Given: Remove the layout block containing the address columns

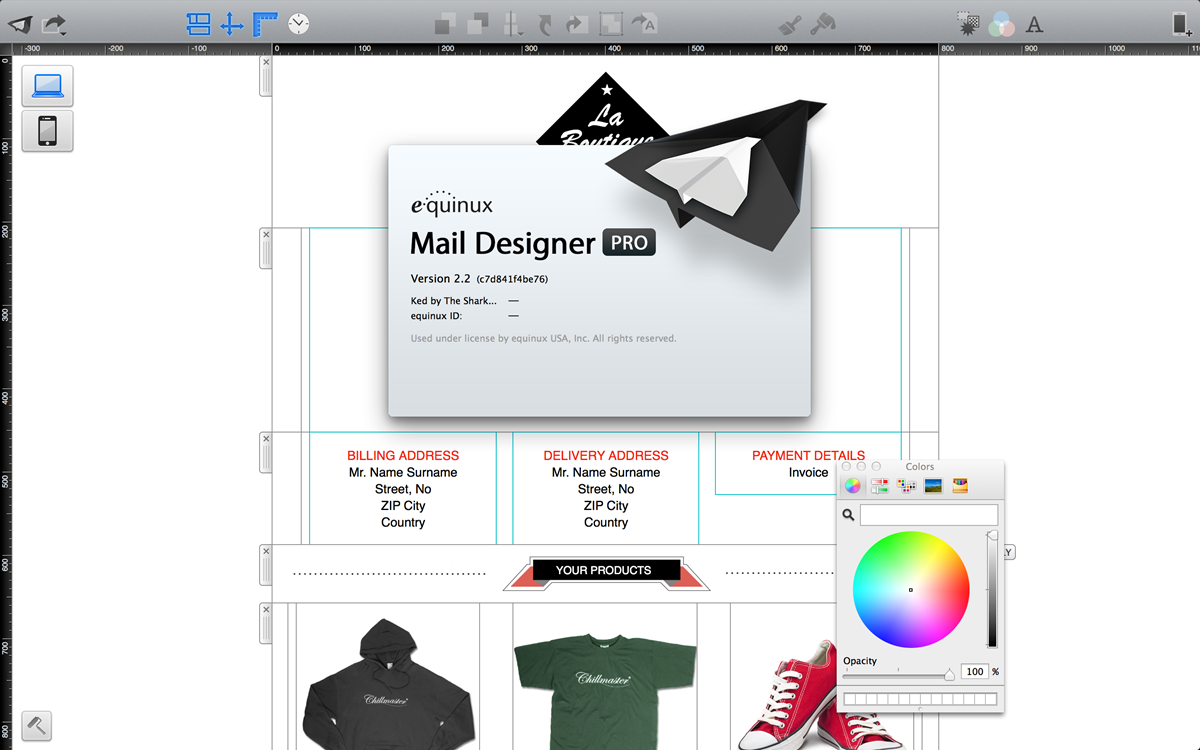Looking at the screenshot, I should (266, 439).
